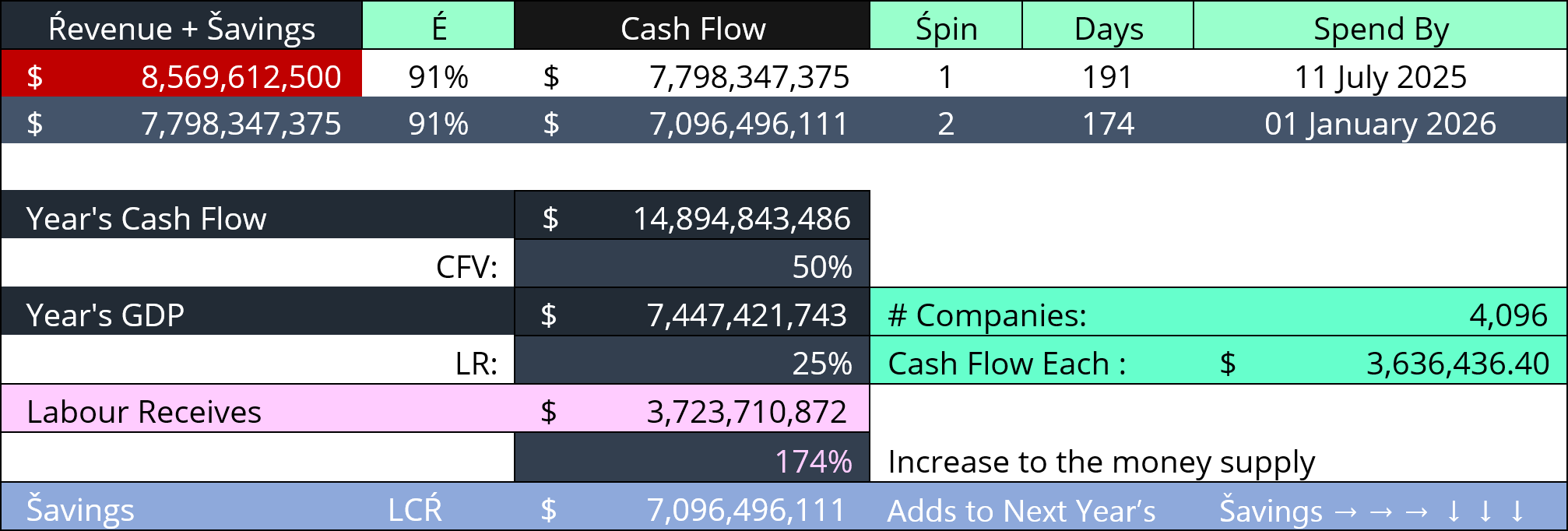
Task: Select the "Days" column header cell
Action: coord(1108,29)
